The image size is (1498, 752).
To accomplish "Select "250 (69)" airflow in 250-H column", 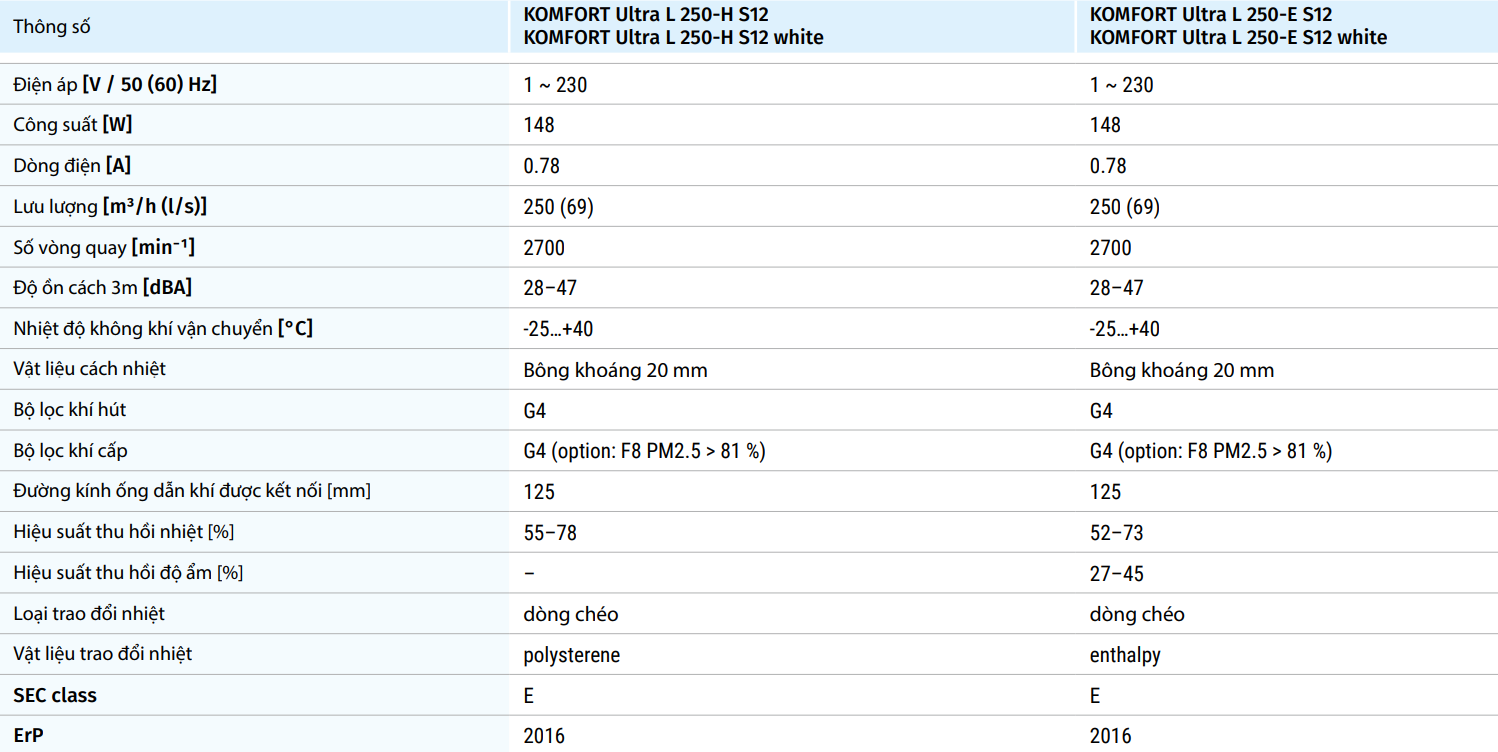I will point(561,207).
